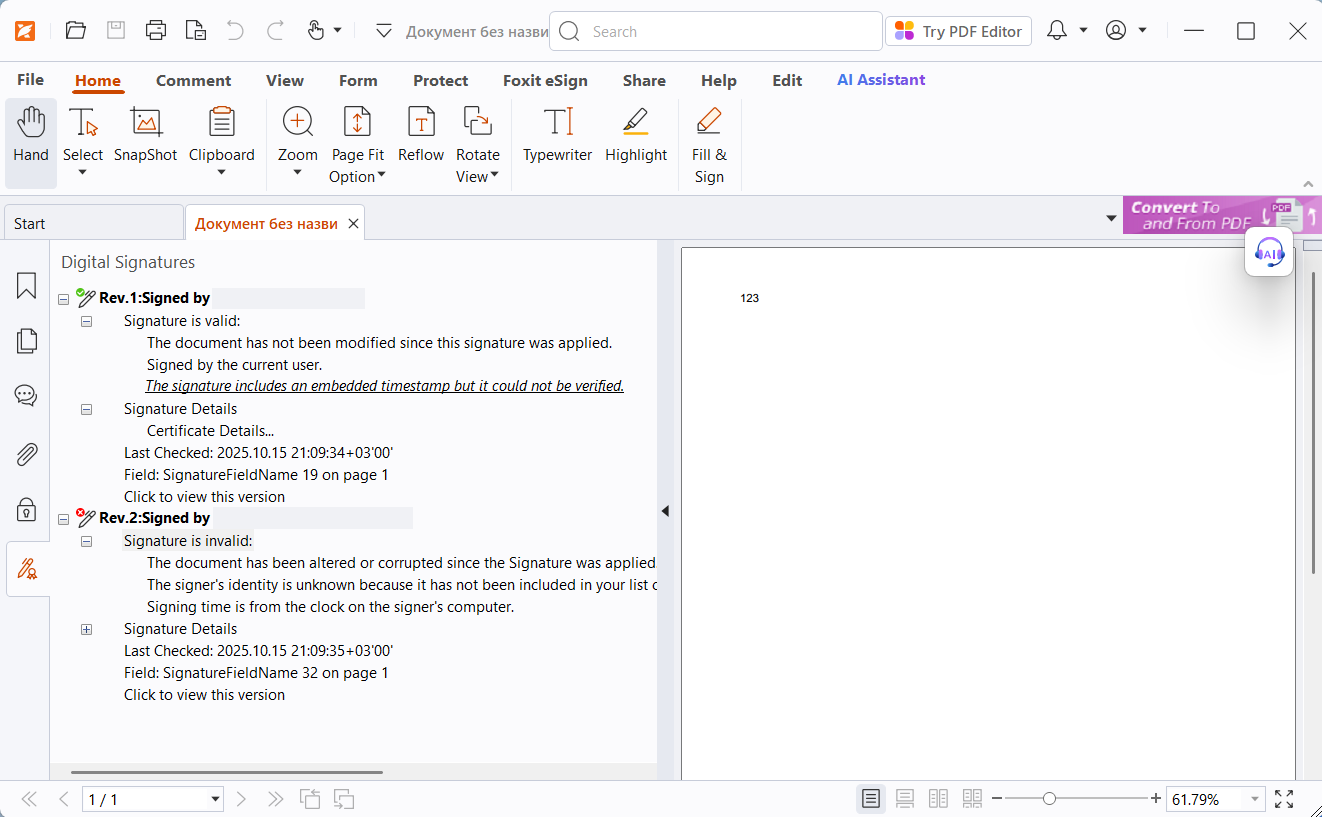Click the Try PDF Editor button
Screen dimensions: 1322x817
959,32
